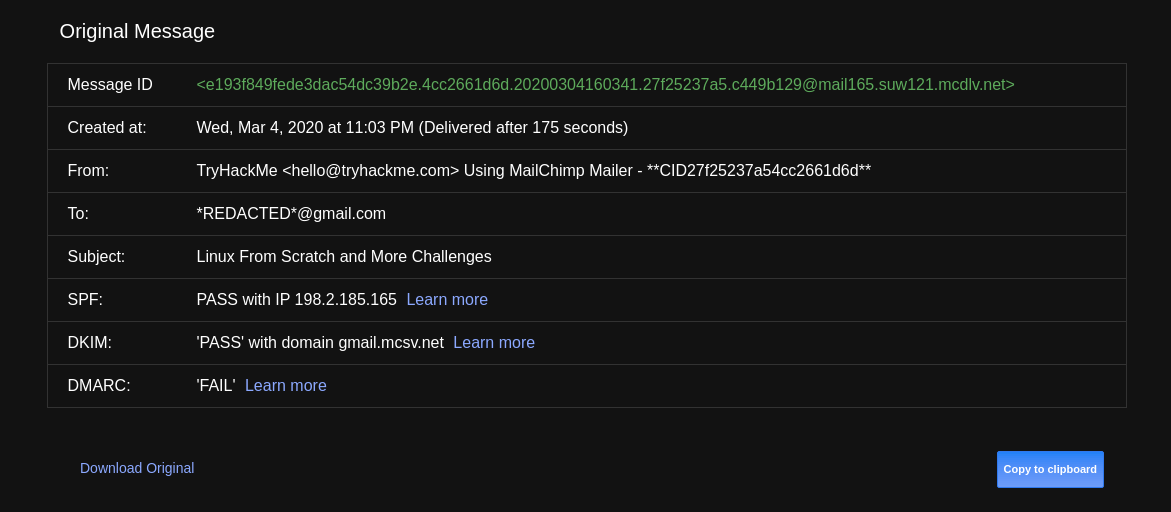Click the DKIM gmail.mcsv.net domain text
Screen dimensions: 1171x512
point(320,343)
